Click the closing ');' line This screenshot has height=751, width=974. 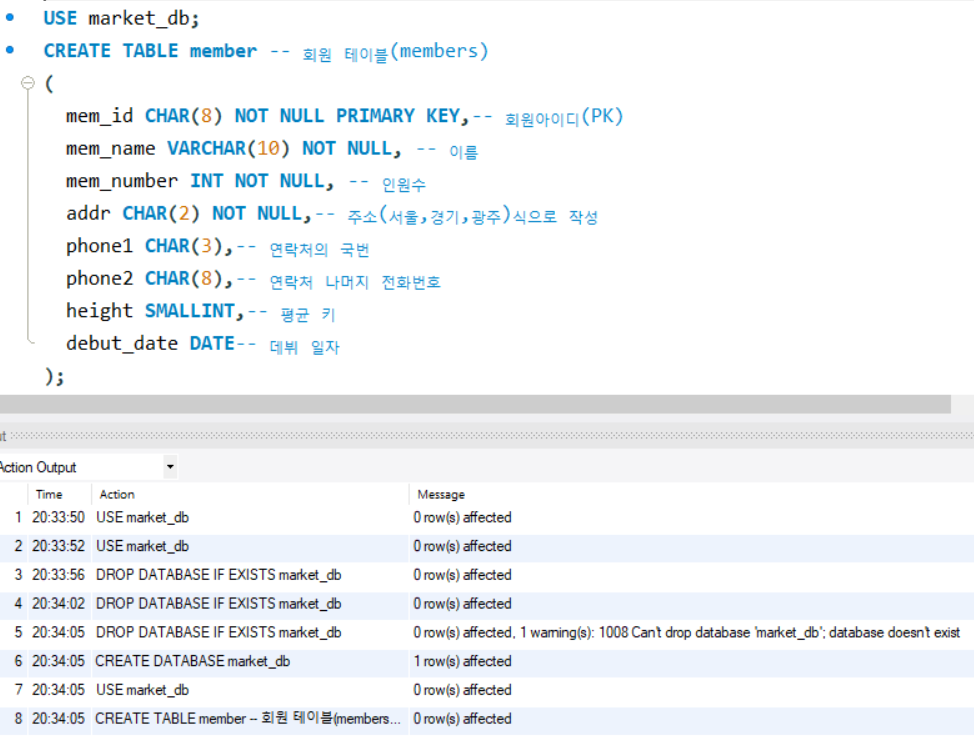[55, 376]
